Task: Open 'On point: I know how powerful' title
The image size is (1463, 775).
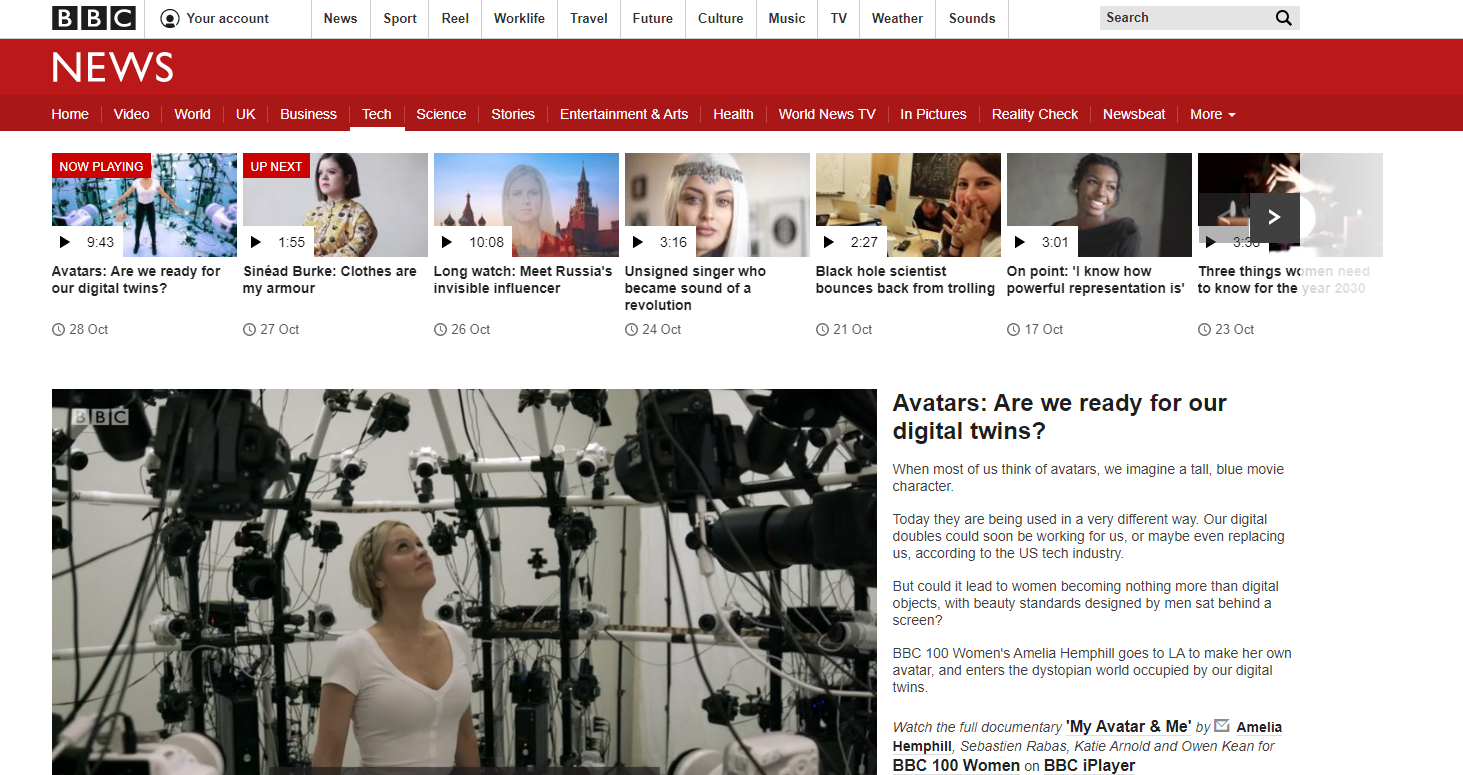Action: coord(1096,280)
